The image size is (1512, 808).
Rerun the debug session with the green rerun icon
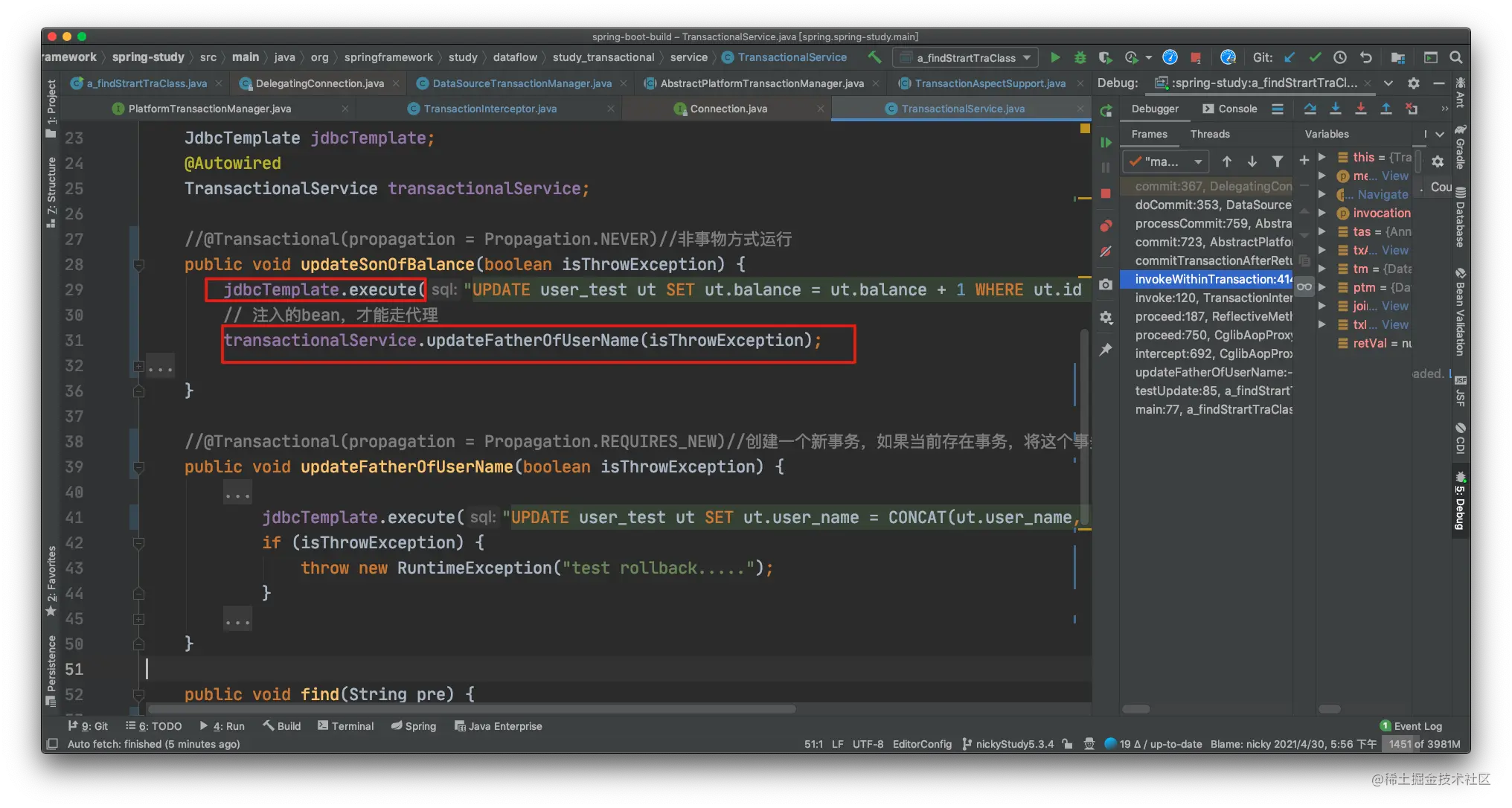click(x=1106, y=111)
